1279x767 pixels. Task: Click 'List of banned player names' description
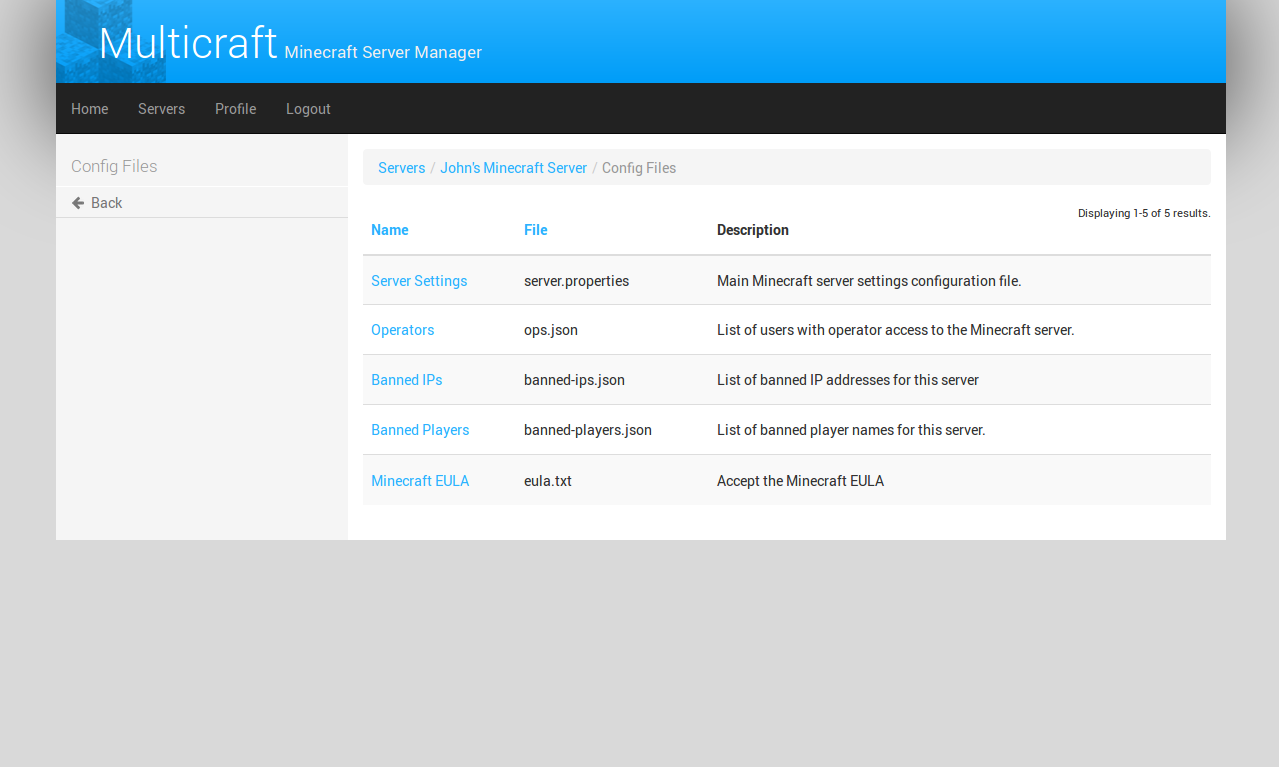tap(851, 430)
